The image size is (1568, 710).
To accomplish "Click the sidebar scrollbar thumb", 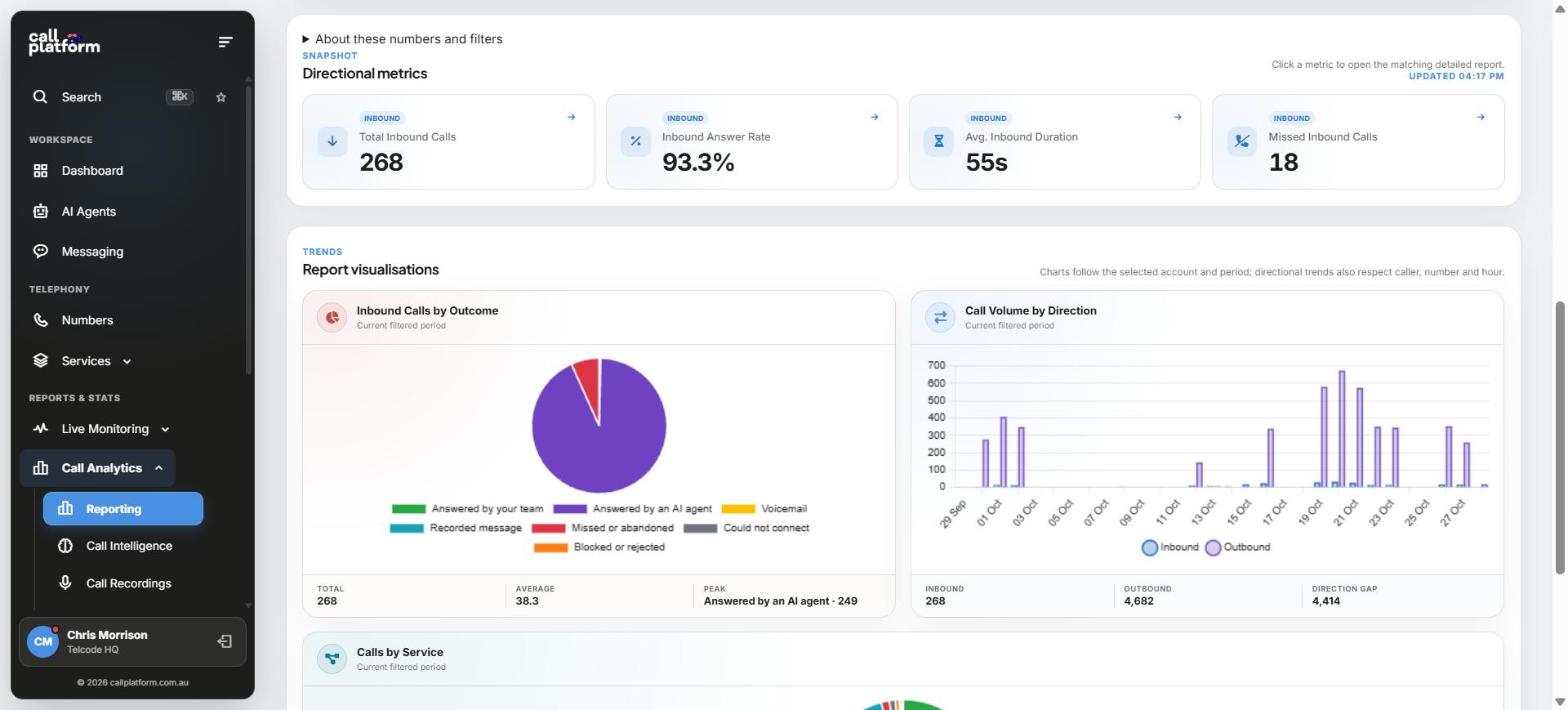I will pos(249,230).
